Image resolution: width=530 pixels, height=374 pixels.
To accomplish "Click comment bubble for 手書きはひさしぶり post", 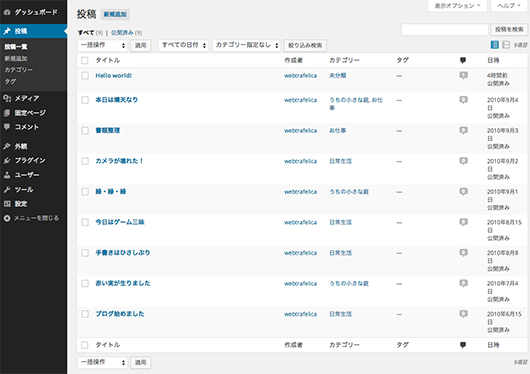I will [x=463, y=253].
